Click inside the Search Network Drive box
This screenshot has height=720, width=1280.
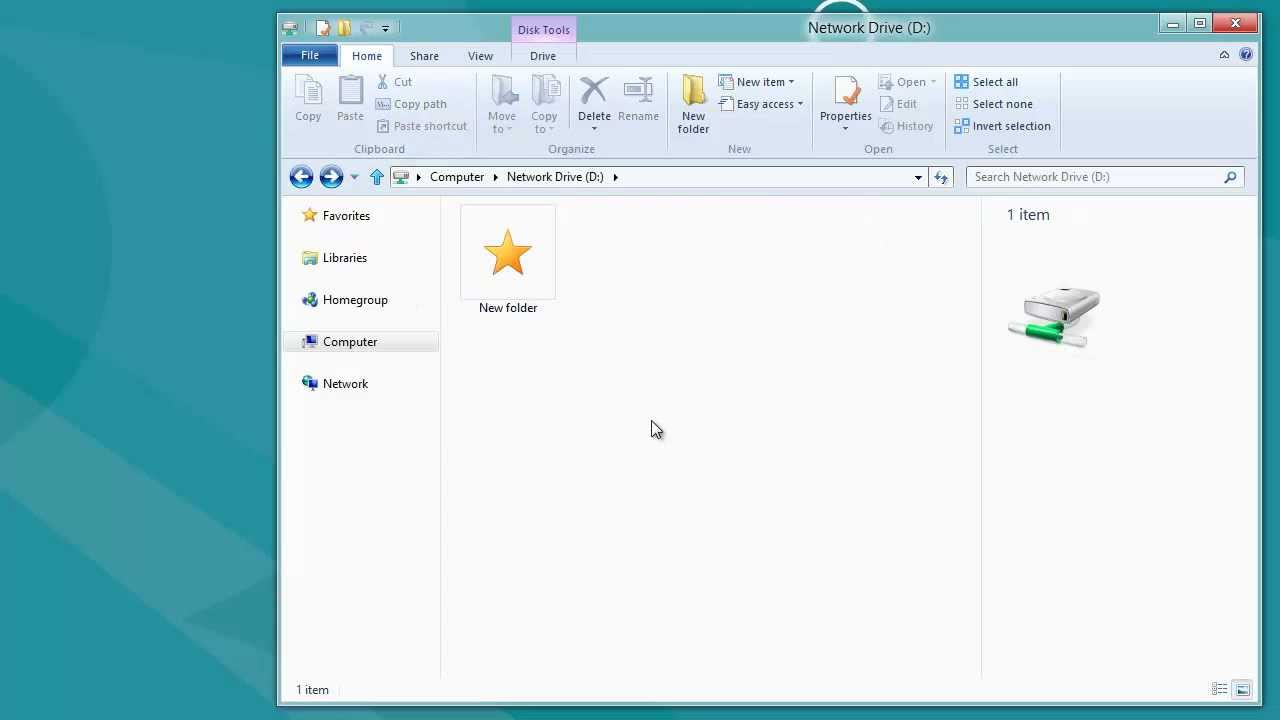click(1090, 177)
